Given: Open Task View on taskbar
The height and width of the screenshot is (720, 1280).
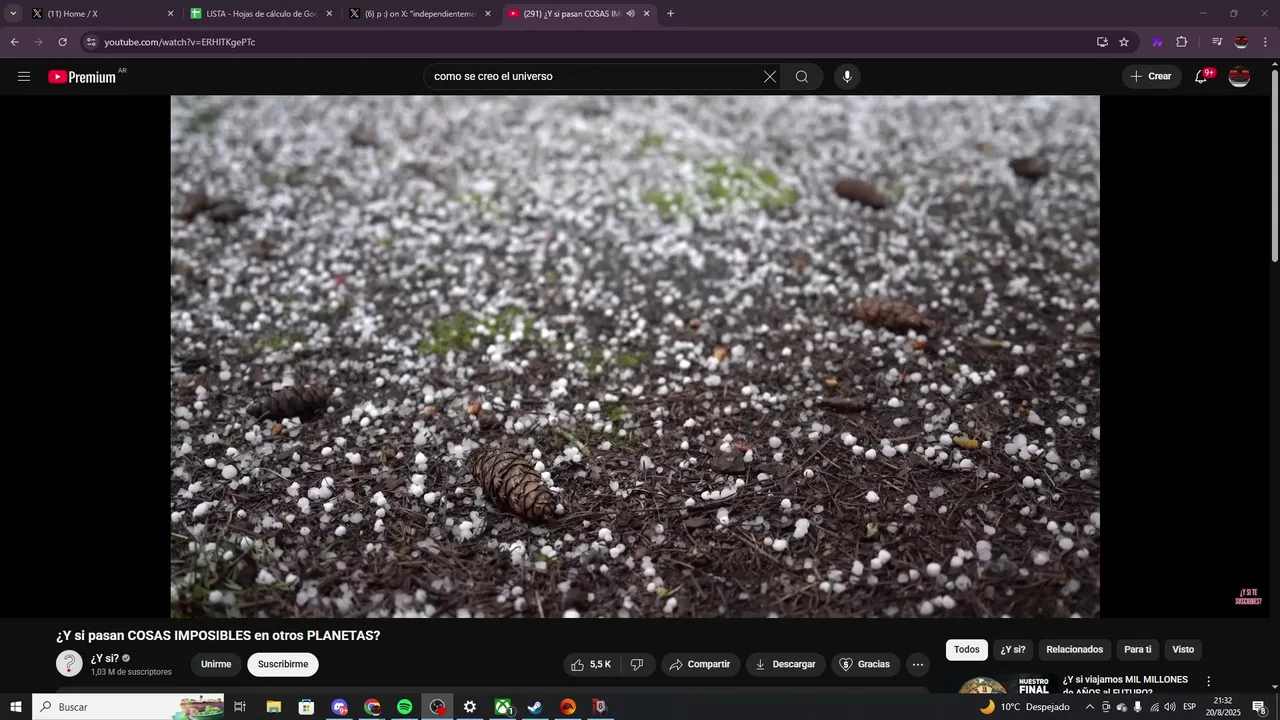Looking at the screenshot, I should pyautogui.click(x=240, y=707).
